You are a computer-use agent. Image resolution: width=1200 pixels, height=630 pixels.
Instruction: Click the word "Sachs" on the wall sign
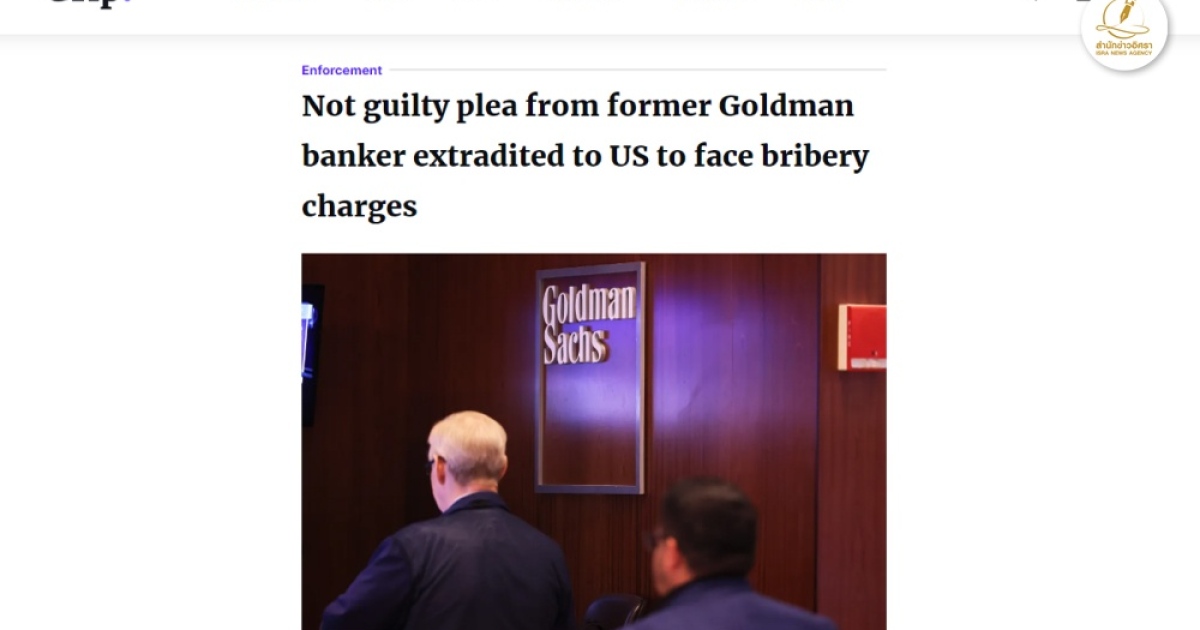575,347
